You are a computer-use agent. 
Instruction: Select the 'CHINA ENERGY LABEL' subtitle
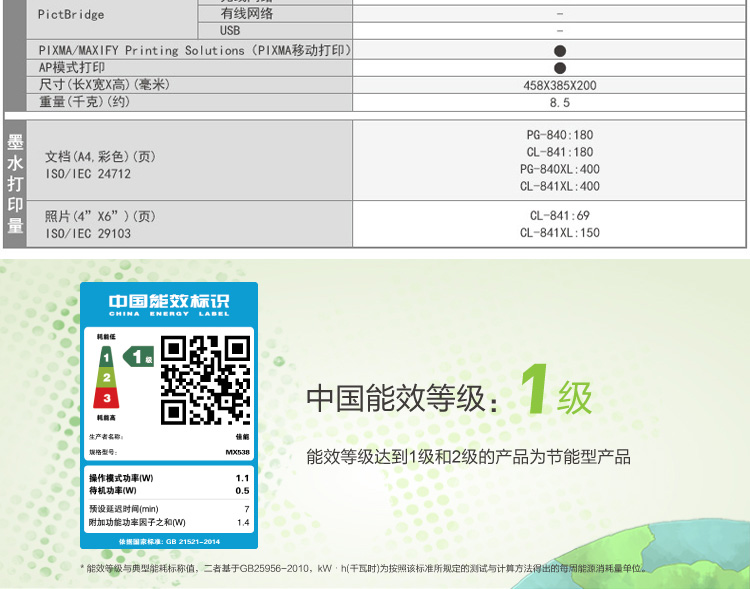click(x=169, y=314)
